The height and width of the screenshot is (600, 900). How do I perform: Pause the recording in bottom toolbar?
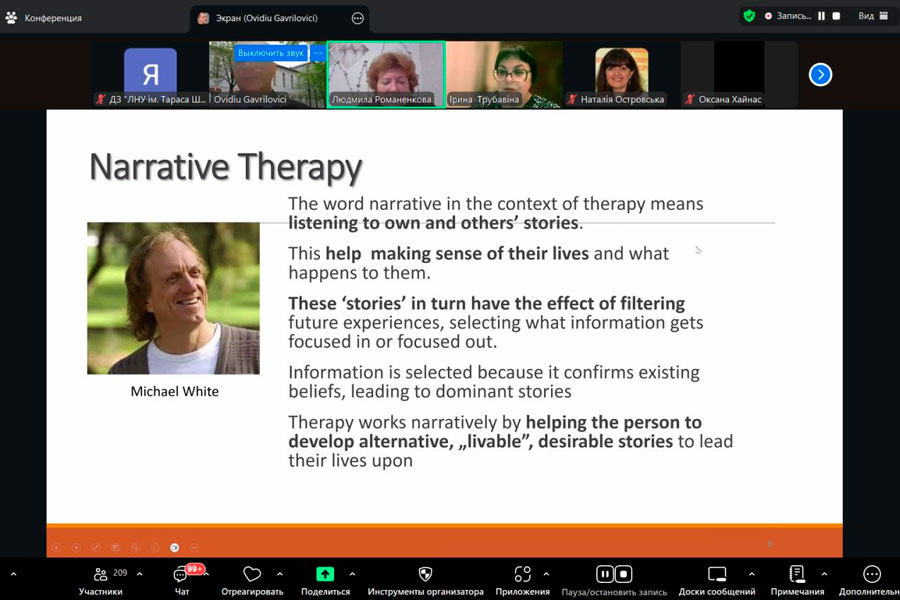(604, 574)
